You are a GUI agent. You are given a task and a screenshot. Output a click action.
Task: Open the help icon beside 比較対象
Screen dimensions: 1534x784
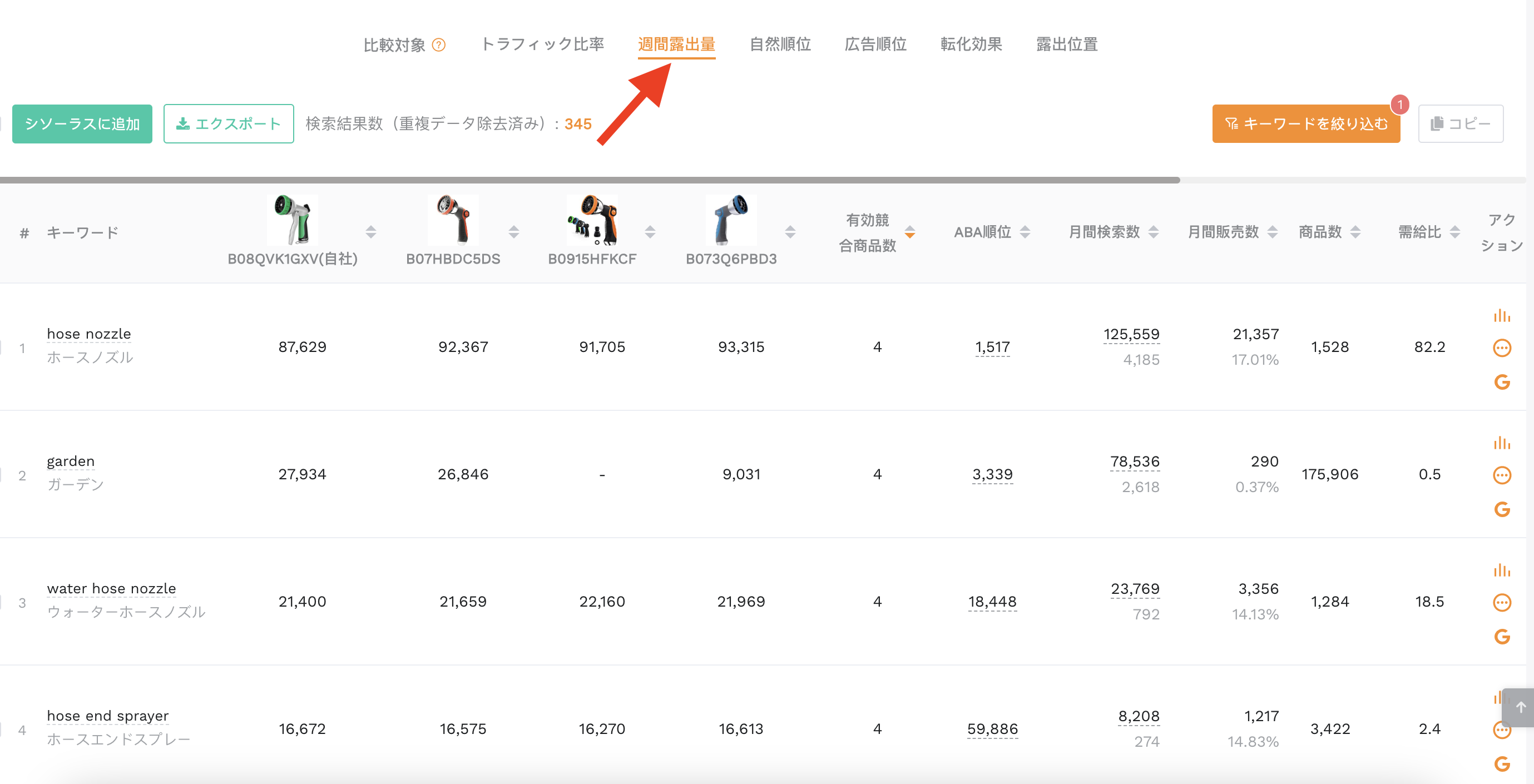(x=438, y=45)
